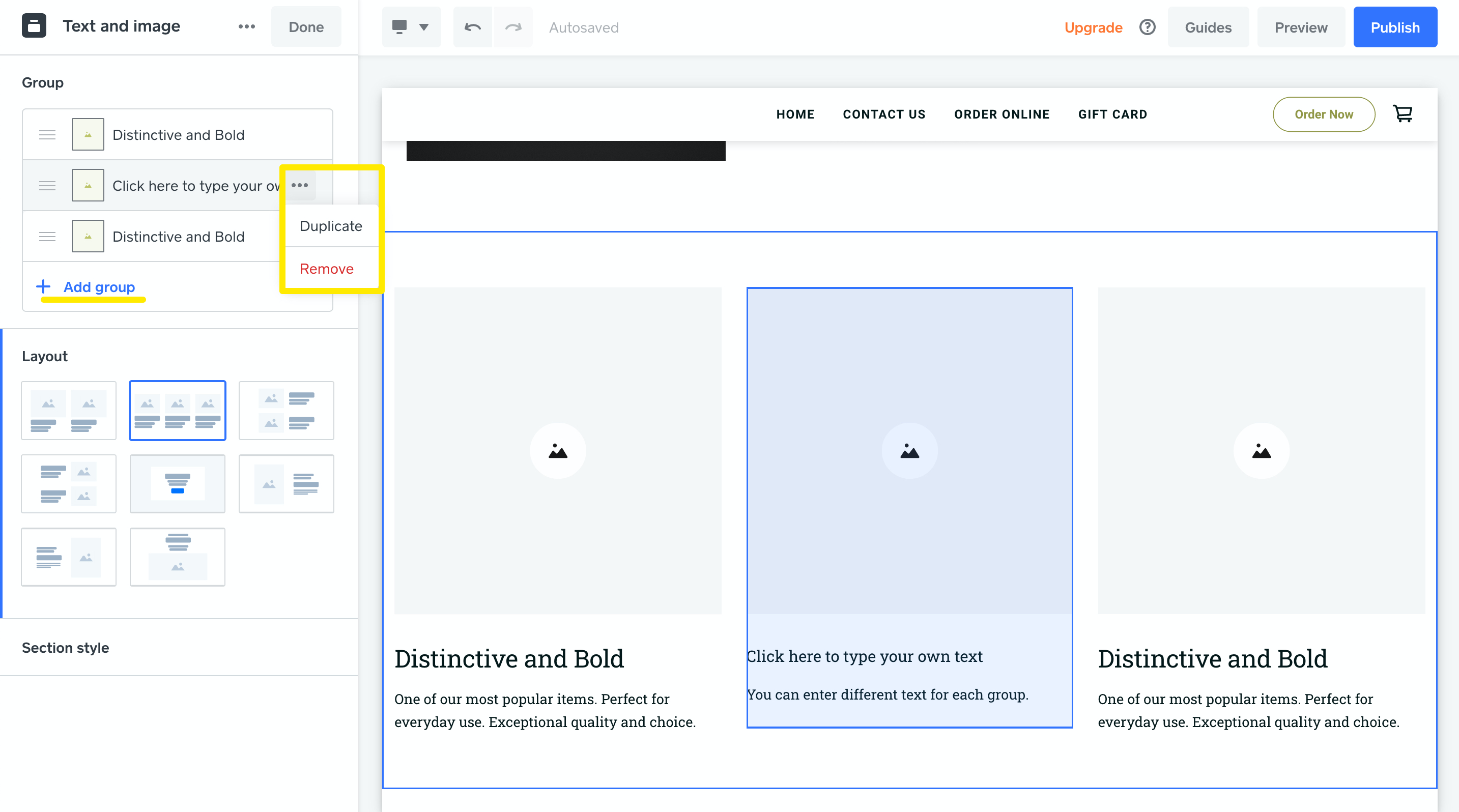Screen dimensions: 1459x812
Task: Open the shopping cart in the site header
Action: [x=1403, y=114]
